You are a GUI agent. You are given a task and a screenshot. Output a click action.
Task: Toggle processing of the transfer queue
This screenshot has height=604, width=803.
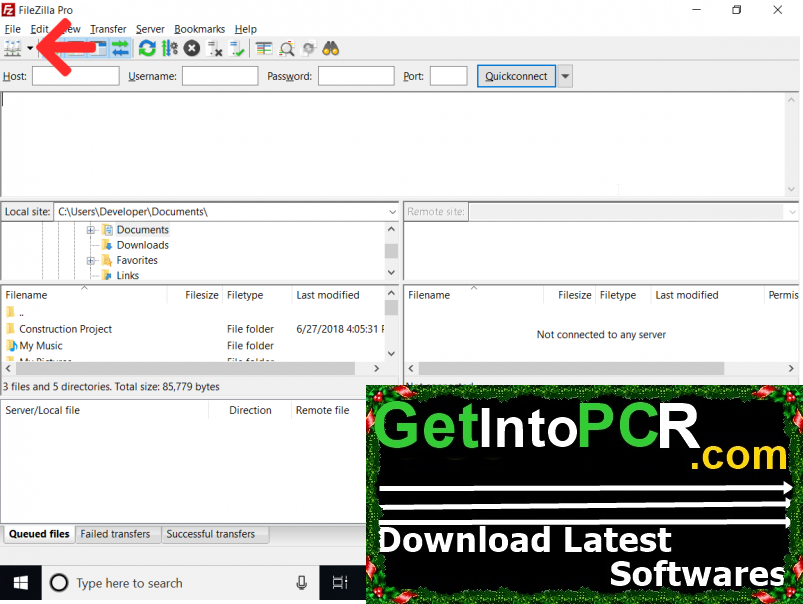click(x=170, y=49)
